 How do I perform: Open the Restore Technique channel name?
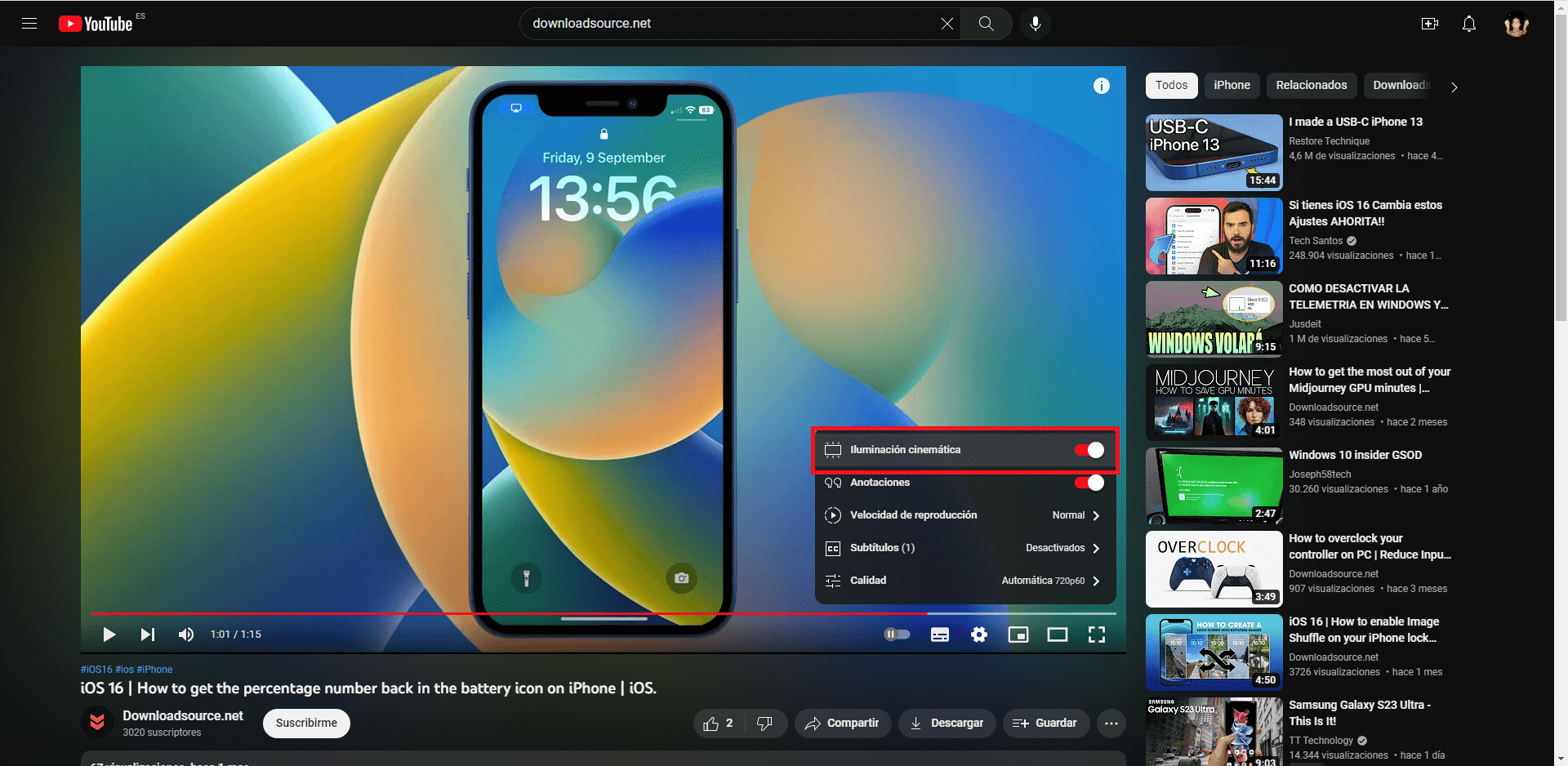[x=1330, y=141]
